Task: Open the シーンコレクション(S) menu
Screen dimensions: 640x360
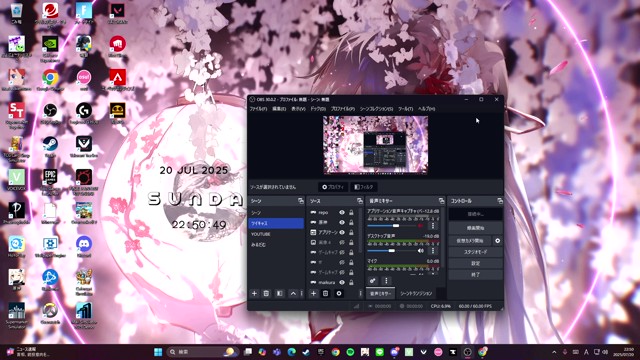Action: [x=376, y=109]
